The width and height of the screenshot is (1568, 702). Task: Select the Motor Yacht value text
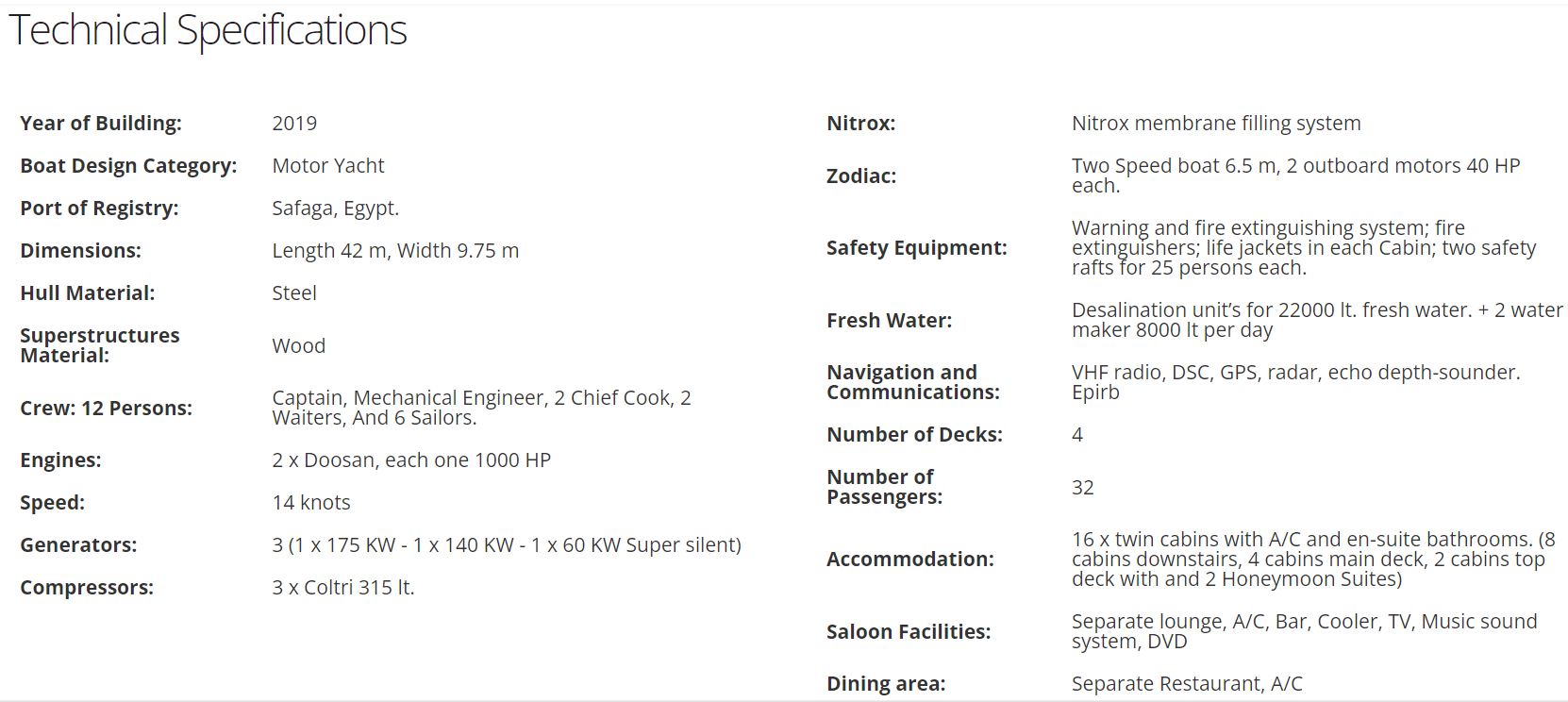pos(328,166)
